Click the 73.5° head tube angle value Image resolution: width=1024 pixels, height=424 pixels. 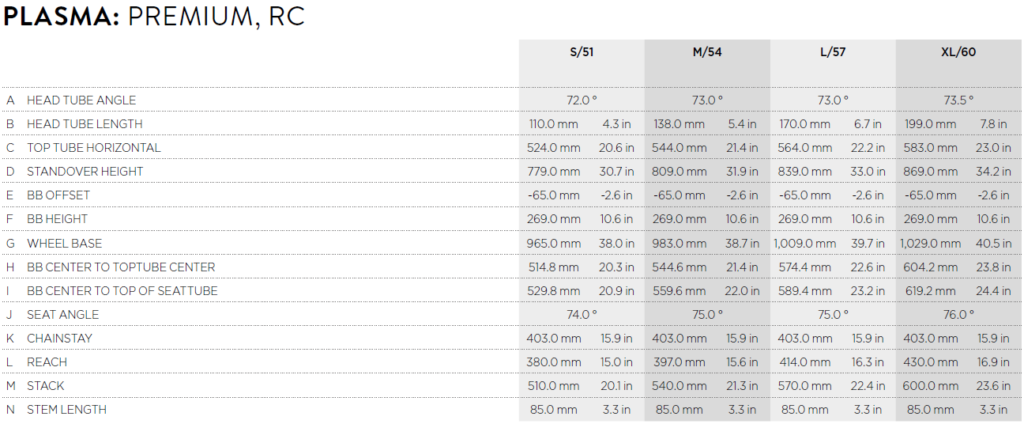click(959, 100)
